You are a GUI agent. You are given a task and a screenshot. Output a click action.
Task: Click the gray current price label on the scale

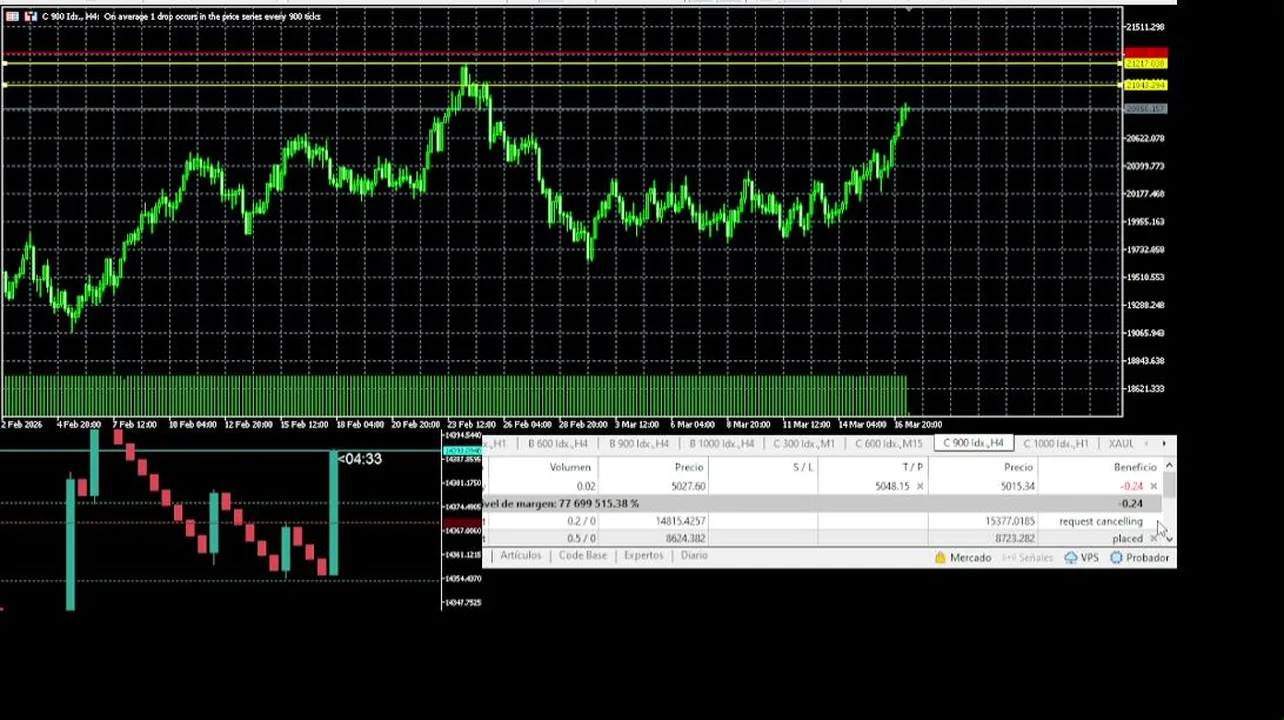(x=1145, y=109)
